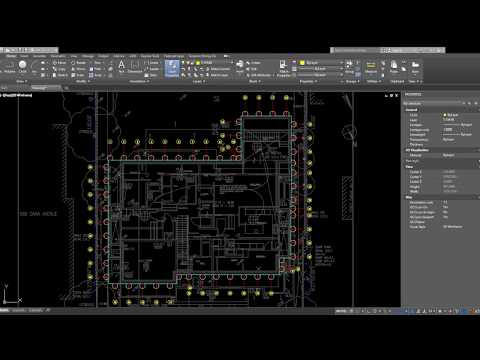Open the ByLayer color dropdown in Properties panel
Screen dimensions: 480x360
(321, 63)
